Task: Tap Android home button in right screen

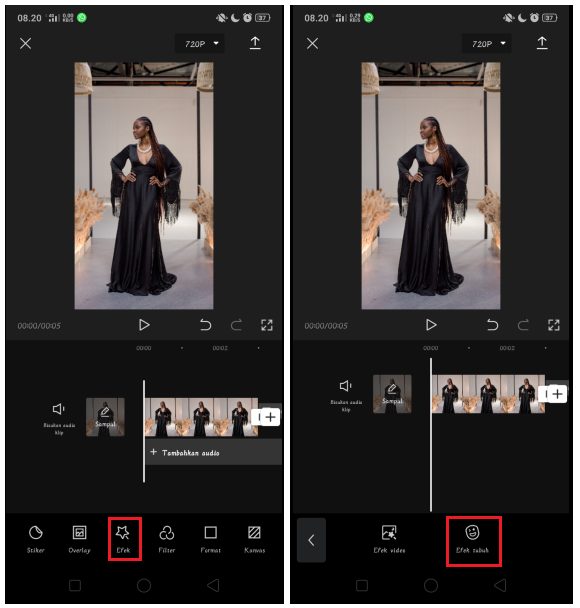Action: [x=431, y=586]
